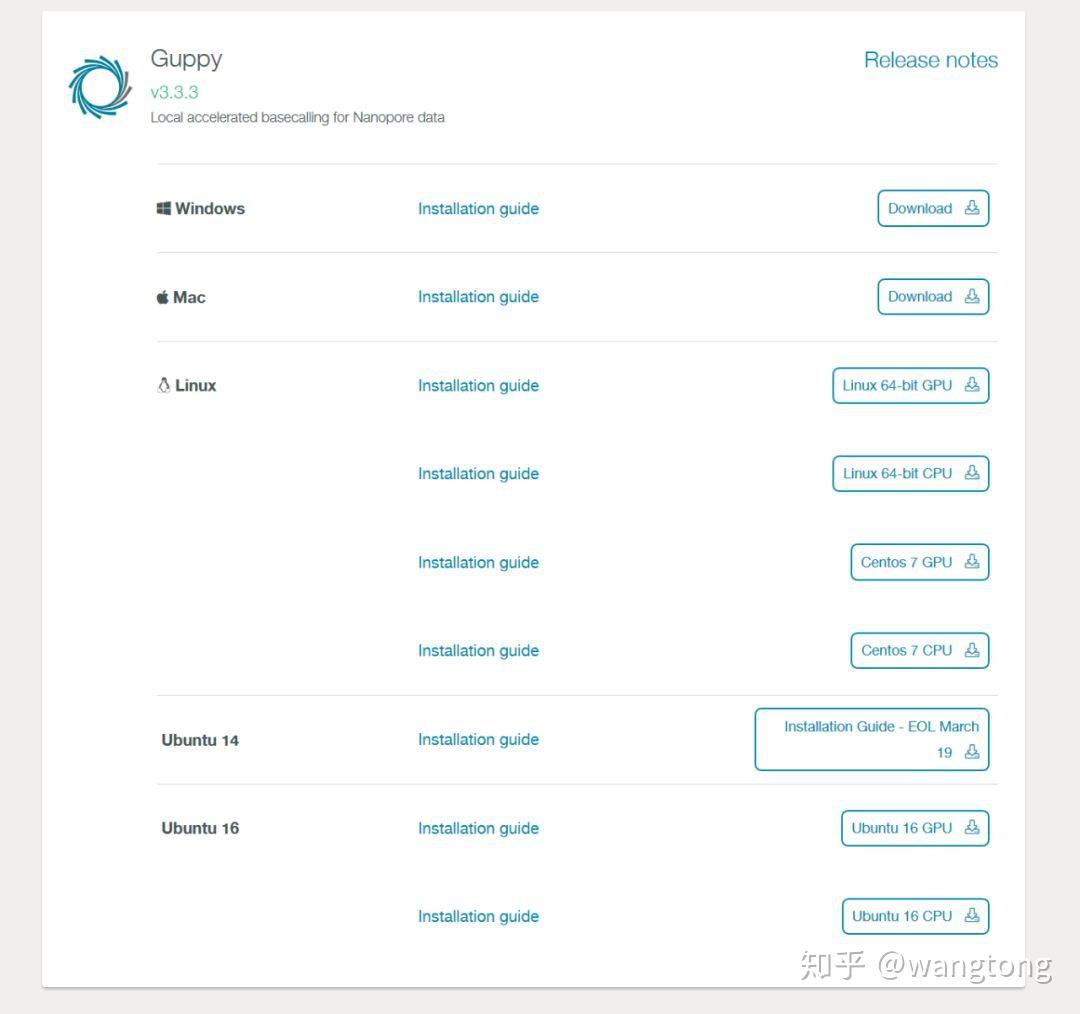1080x1014 pixels.
Task: Open the Installation guide for Ubuntu 16
Action: tap(478, 828)
